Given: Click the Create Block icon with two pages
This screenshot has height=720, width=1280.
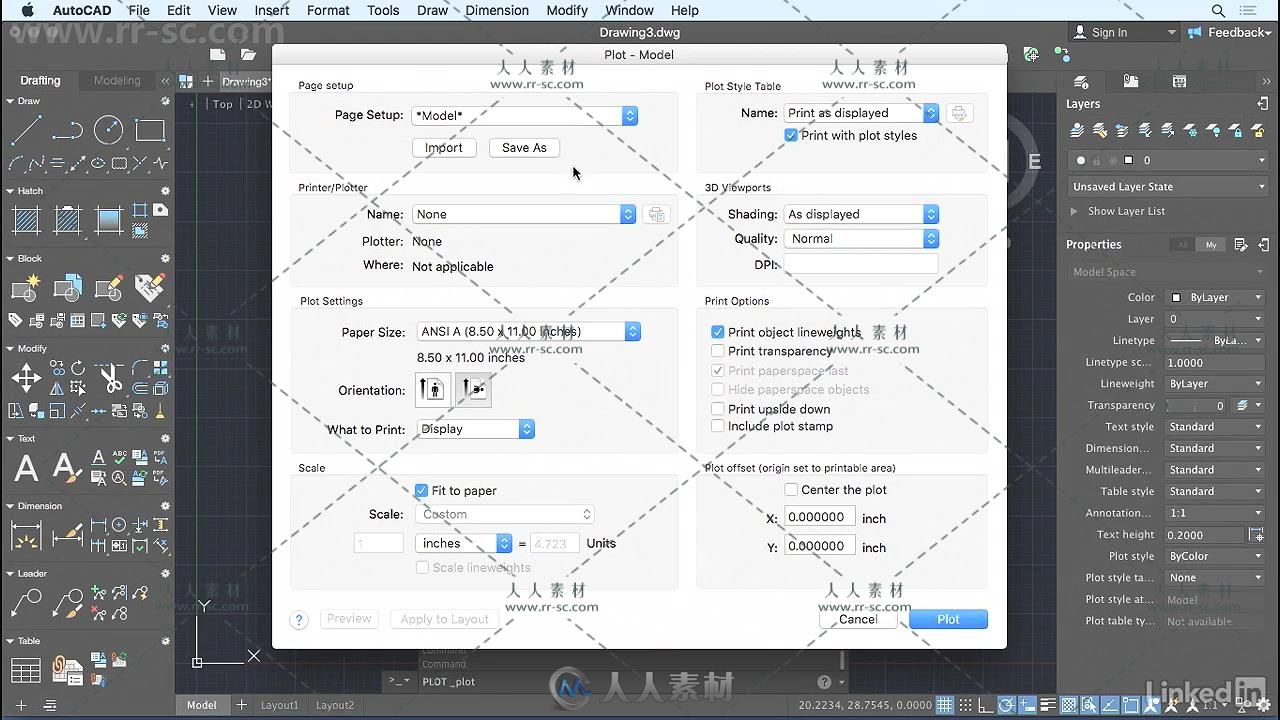Looking at the screenshot, I should [x=67, y=288].
